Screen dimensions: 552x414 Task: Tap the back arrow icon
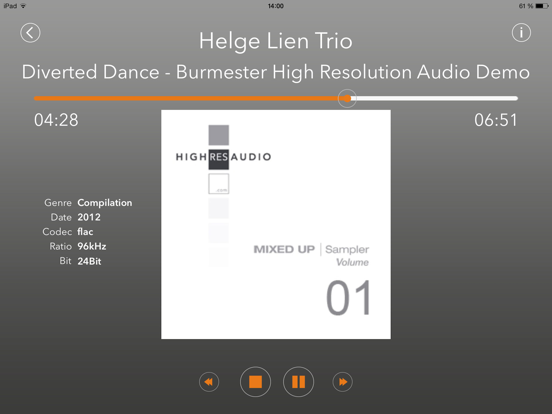[x=30, y=33]
